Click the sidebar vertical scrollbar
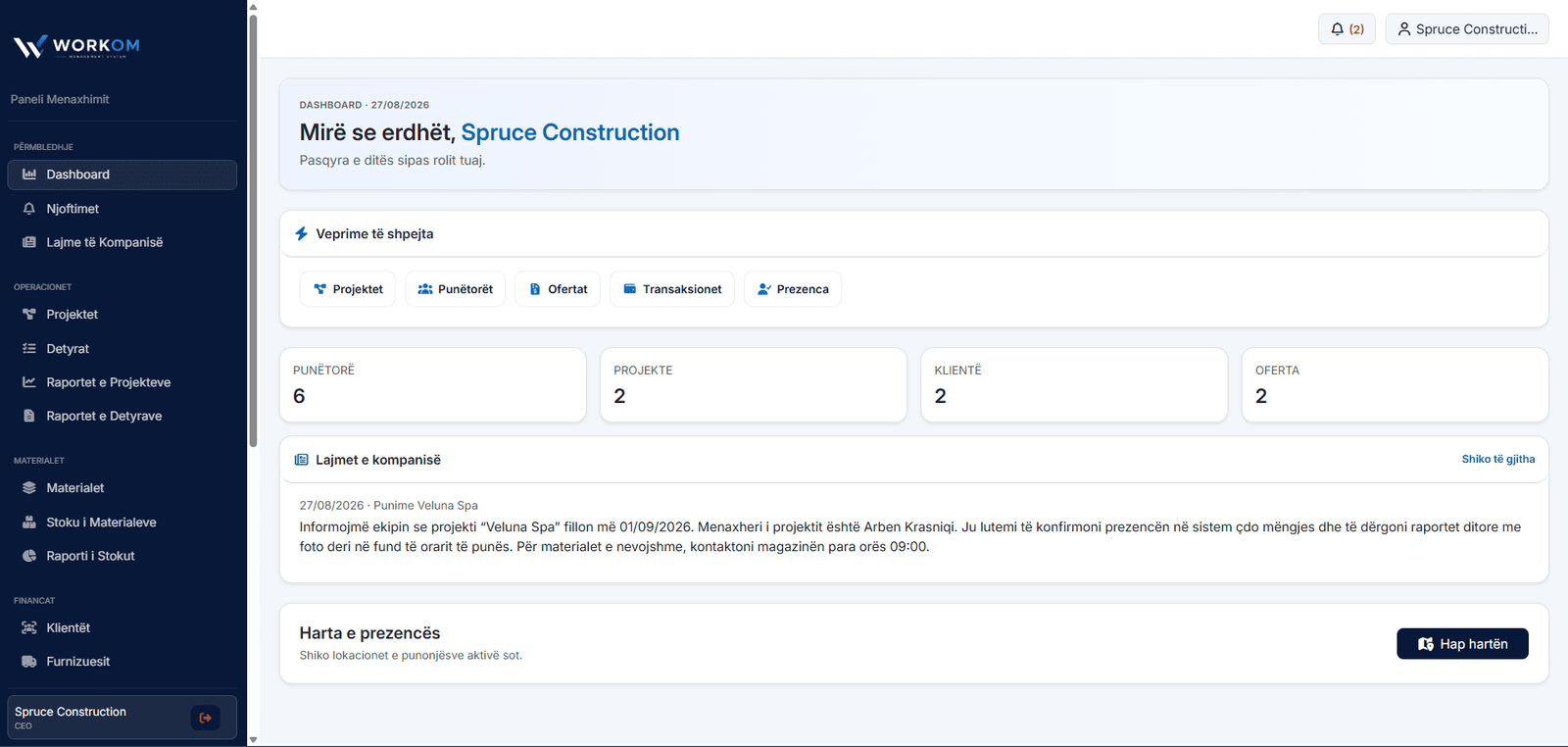The image size is (1568, 747). (x=253, y=230)
